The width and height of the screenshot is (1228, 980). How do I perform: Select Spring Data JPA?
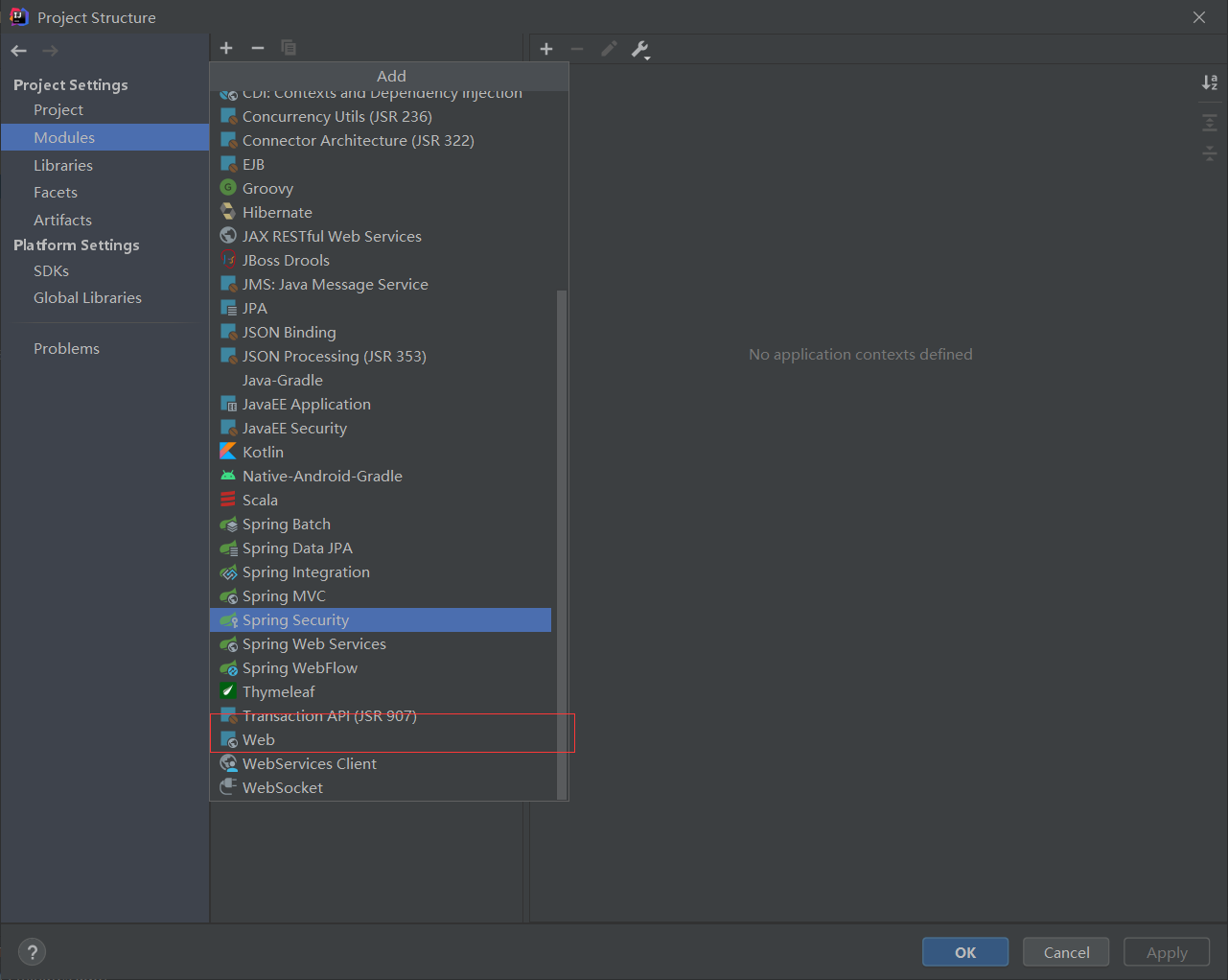[x=381, y=548]
